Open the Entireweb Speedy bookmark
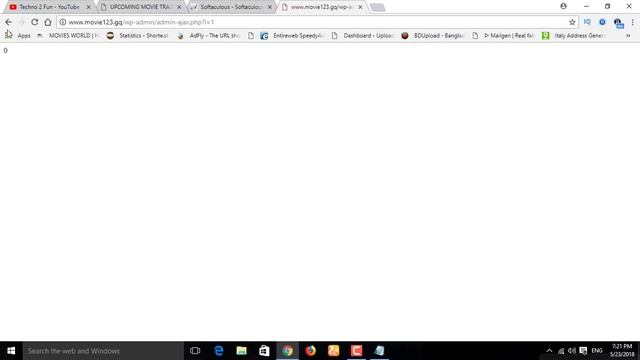The width and height of the screenshot is (640, 360). click(x=292, y=36)
